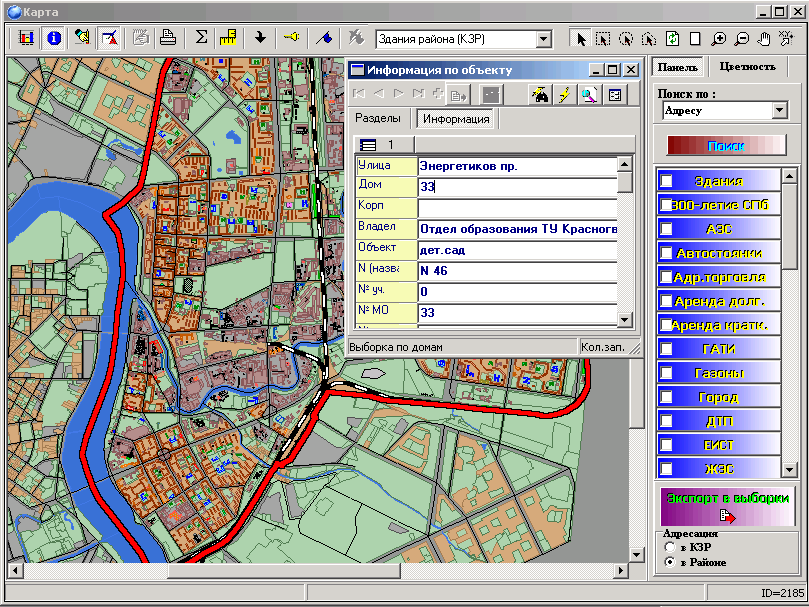Image resolution: width=809 pixels, height=607 pixels.
Task: Click 'Экспорт в выборки' button
Action: pos(727,505)
